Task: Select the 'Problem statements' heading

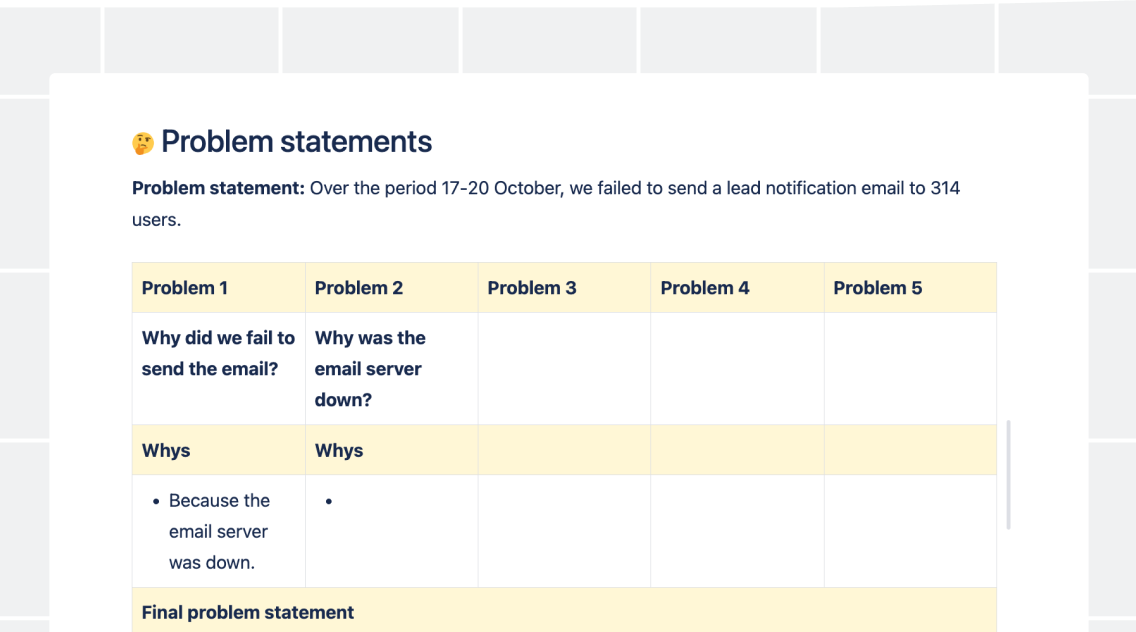Action: tap(296, 141)
